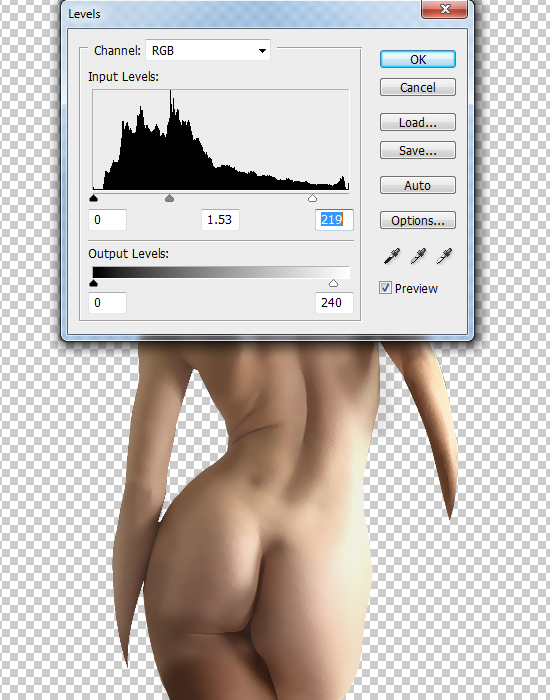Grab the input white point slider
Screen dimensions: 550x700
click(312, 198)
